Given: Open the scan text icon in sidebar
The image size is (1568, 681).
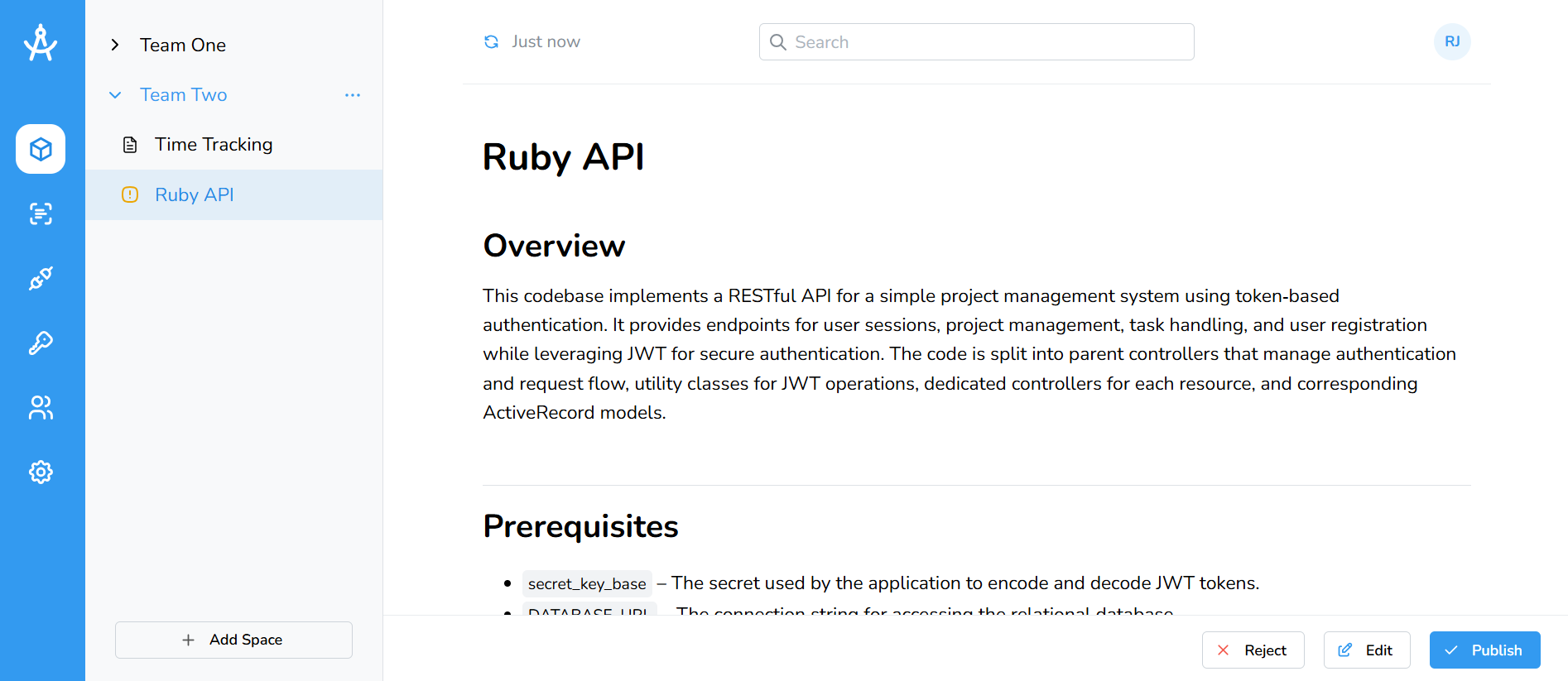Looking at the screenshot, I should pos(41,214).
